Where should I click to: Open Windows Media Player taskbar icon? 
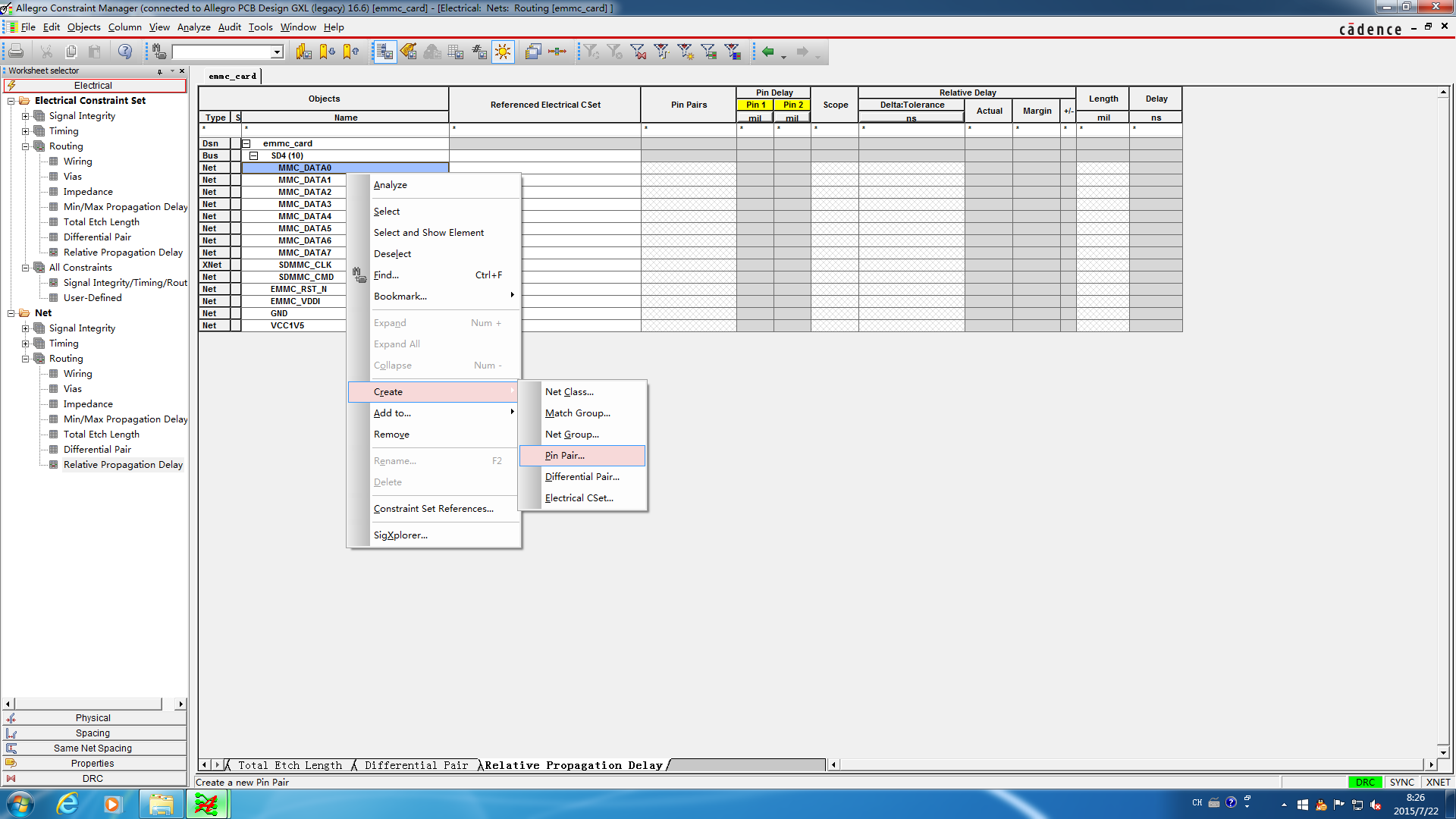pyautogui.click(x=113, y=804)
